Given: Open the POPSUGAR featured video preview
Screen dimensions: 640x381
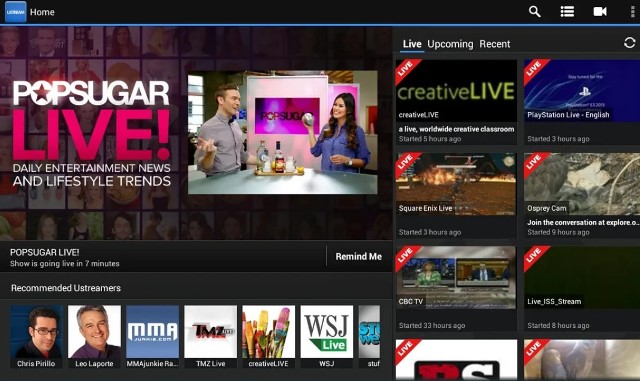Looking at the screenshot, I should (282, 132).
